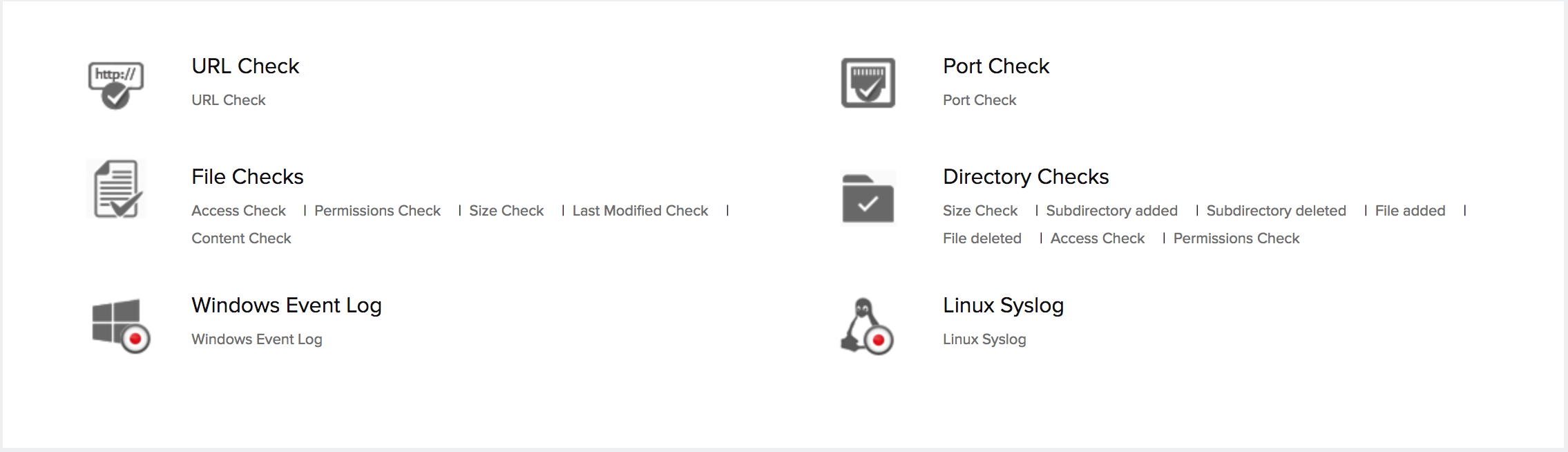Select Permissions Check under File Checks
The width and height of the screenshot is (1568, 452).
click(x=377, y=211)
